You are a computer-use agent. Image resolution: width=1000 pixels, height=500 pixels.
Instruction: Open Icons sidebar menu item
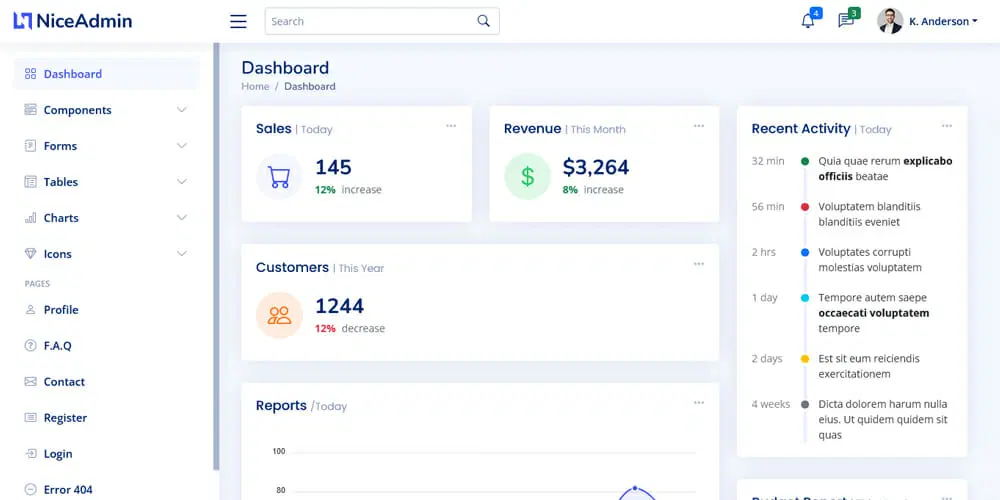click(x=106, y=254)
